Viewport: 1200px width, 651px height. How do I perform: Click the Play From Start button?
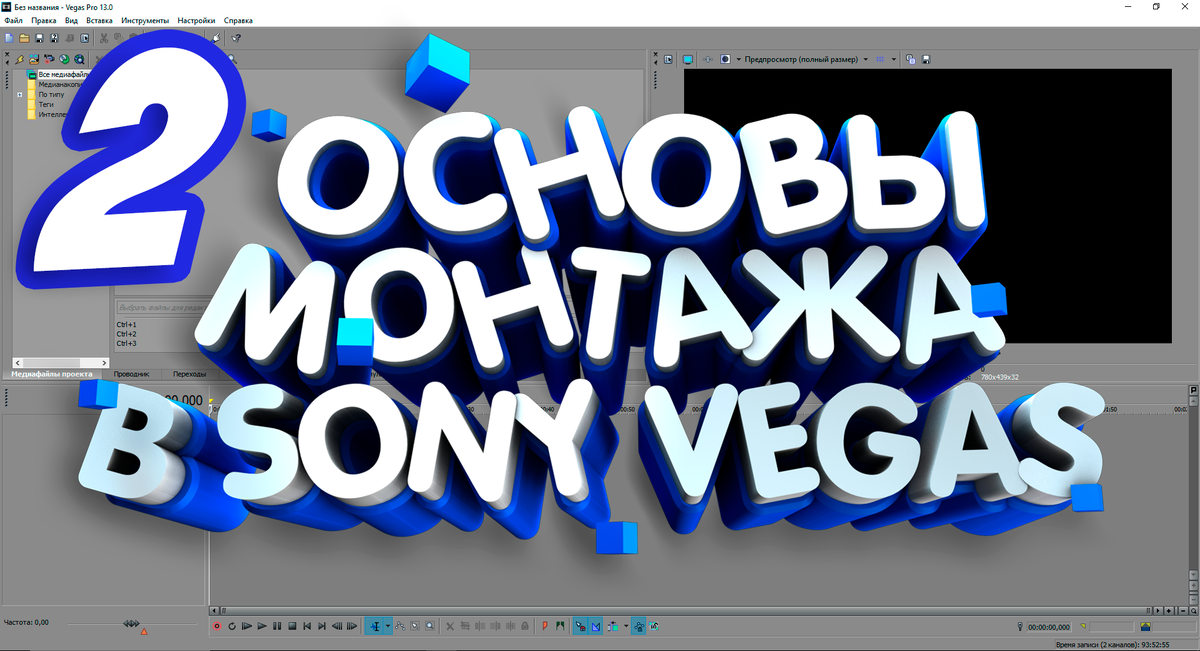click(x=247, y=627)
